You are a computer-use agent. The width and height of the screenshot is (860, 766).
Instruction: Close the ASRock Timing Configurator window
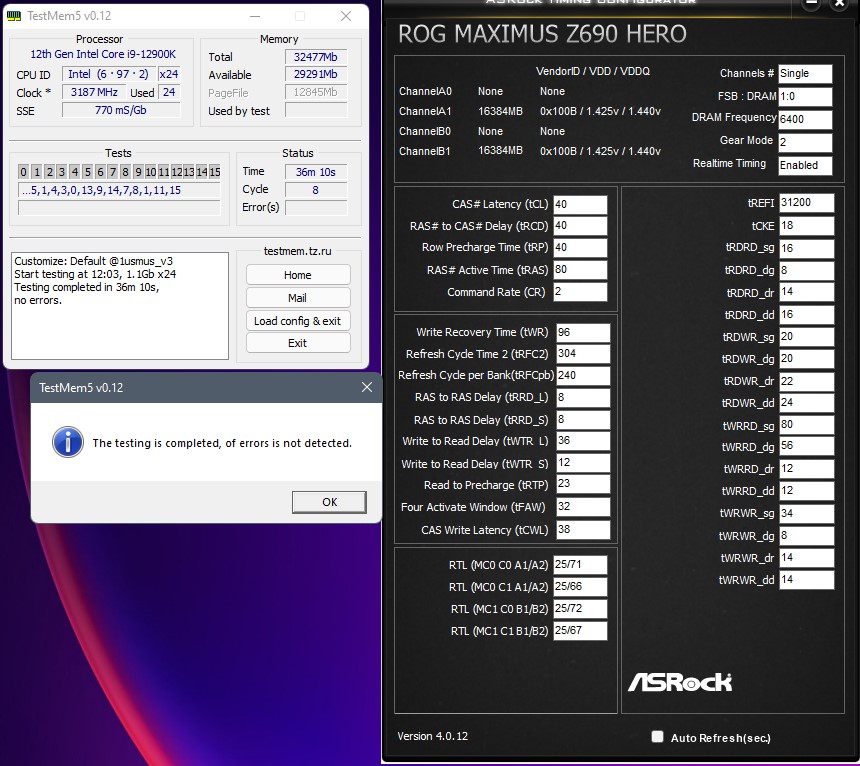[840, 3]
